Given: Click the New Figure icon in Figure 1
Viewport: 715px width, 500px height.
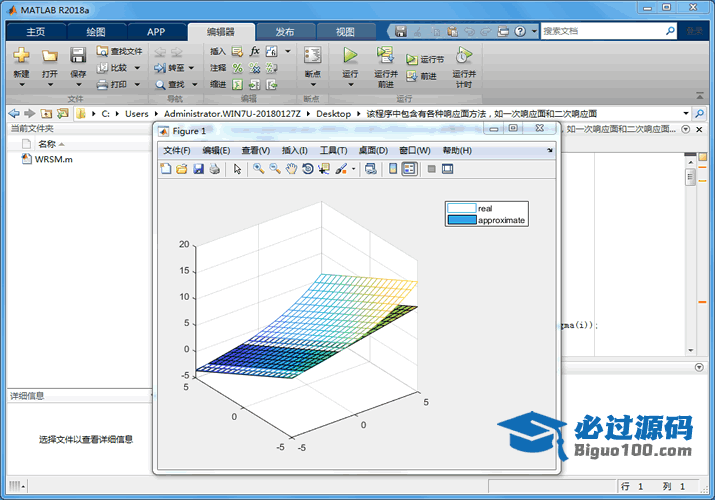Looking at the screenshot, I should click(166, 169).
